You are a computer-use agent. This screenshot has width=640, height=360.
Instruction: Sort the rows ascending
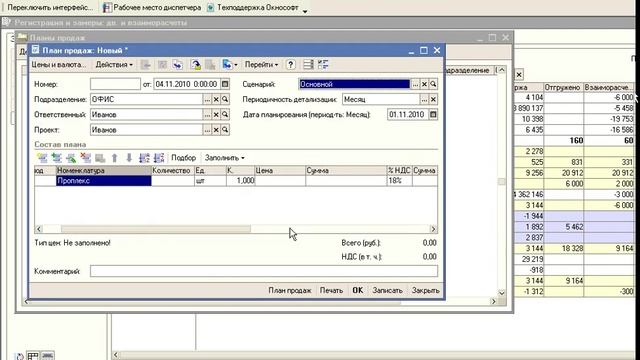144,158
